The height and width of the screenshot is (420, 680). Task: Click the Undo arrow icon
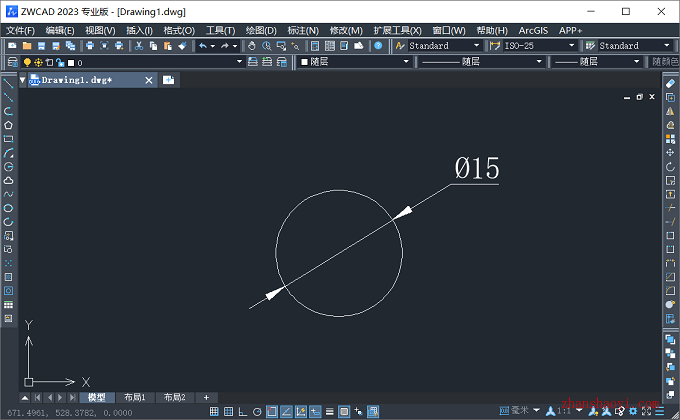pyautogui.click(x=203, y=46)
